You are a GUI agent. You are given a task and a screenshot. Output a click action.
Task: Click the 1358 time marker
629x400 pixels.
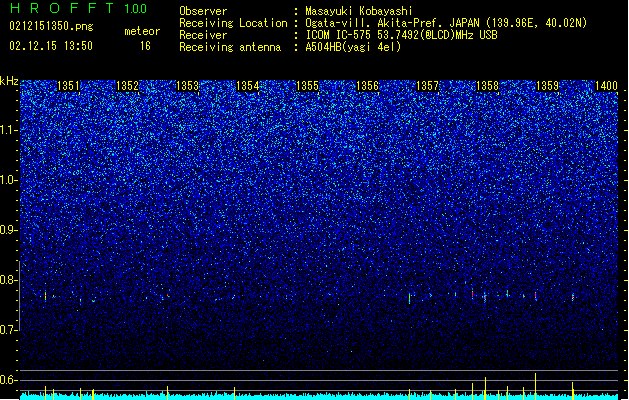tap(487, 86)
